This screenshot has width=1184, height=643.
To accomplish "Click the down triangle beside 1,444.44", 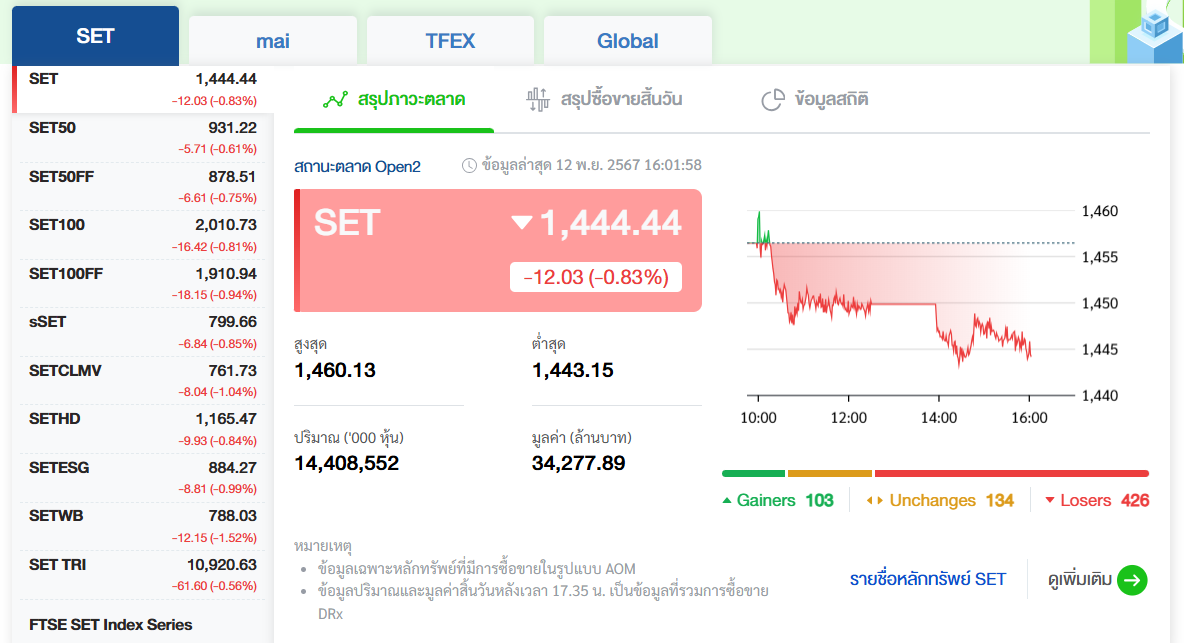I will [x=522, y=223].
